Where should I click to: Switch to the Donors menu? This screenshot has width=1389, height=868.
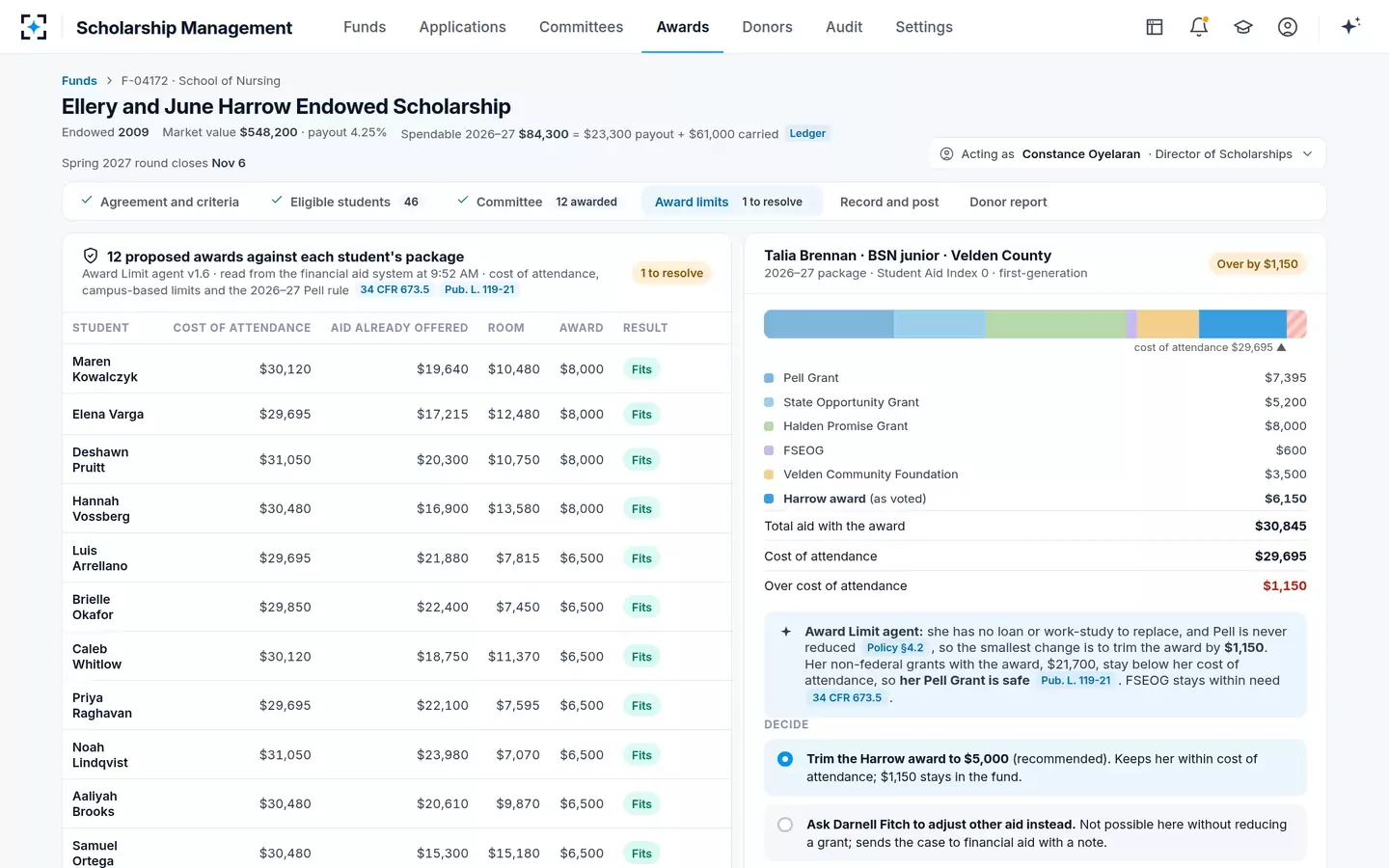[767, 27]
